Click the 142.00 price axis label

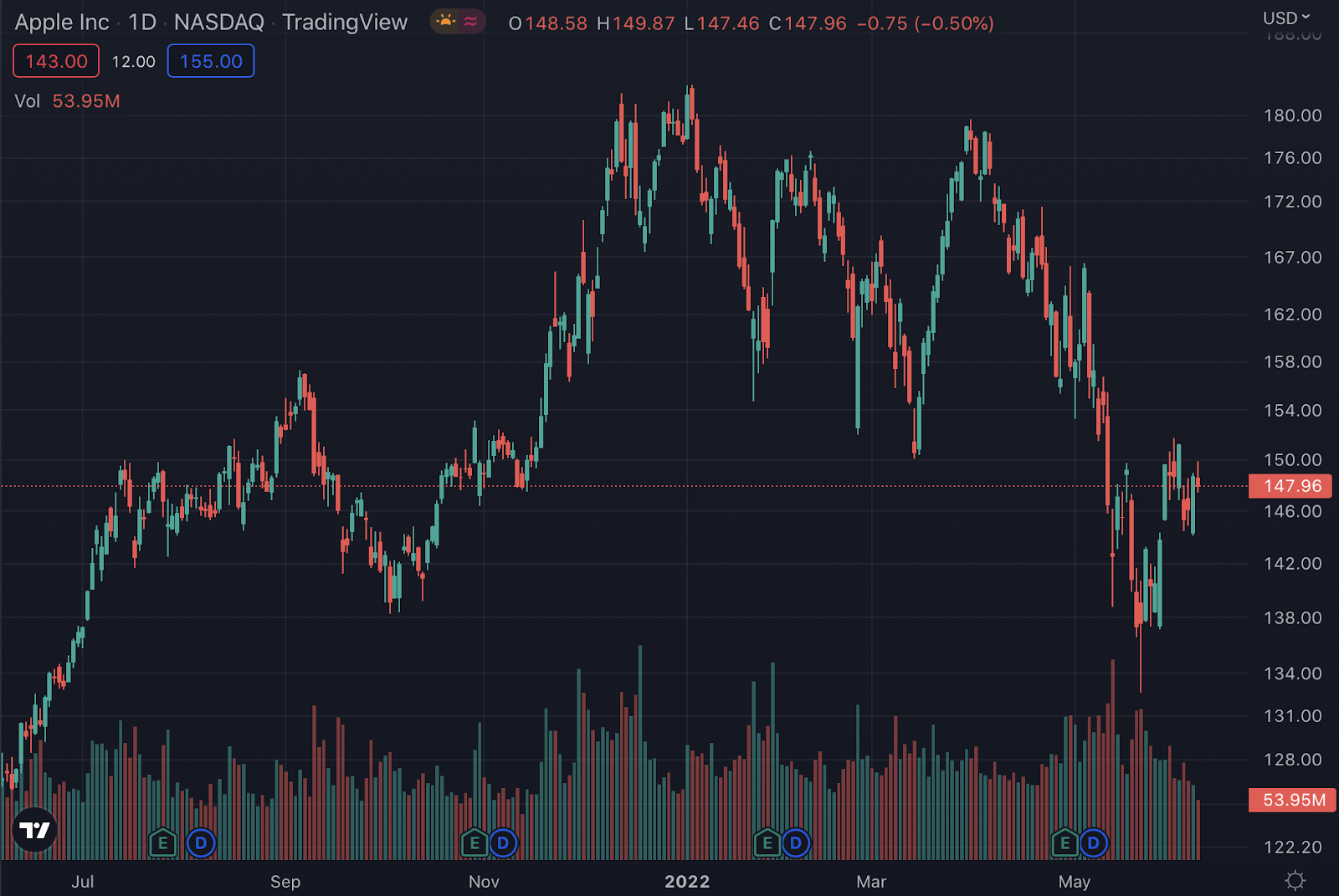pyautogui.click(x=1293, y=564)
